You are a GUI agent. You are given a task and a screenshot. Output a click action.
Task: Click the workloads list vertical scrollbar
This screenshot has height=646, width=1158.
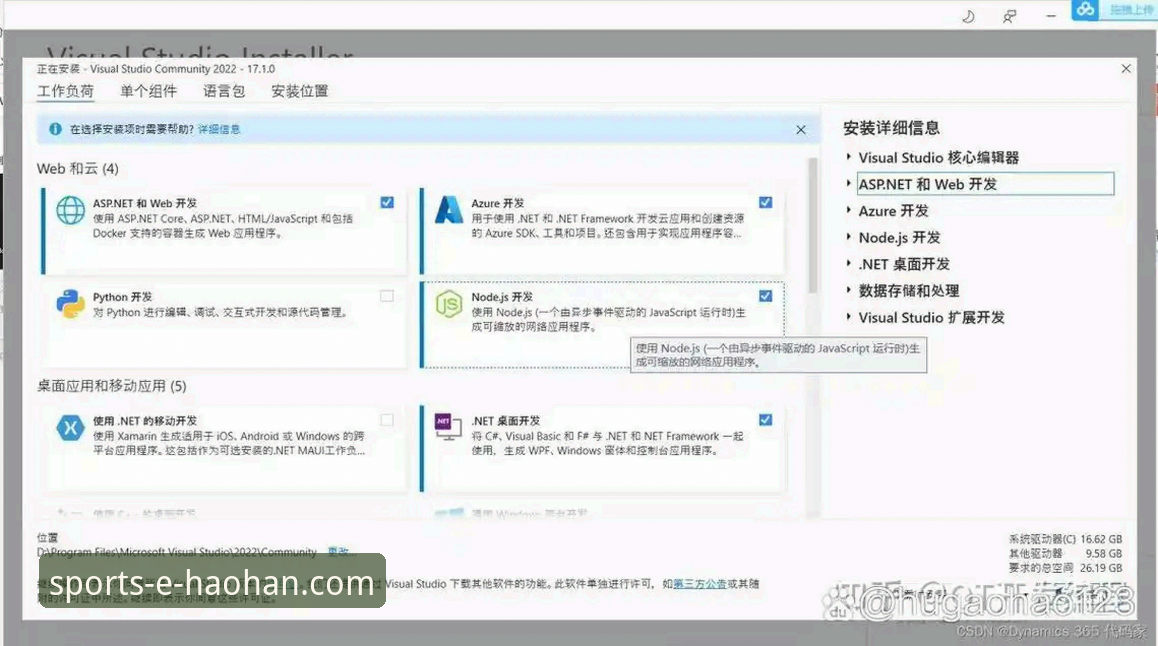pyautogui.click(x=813, y=225)
